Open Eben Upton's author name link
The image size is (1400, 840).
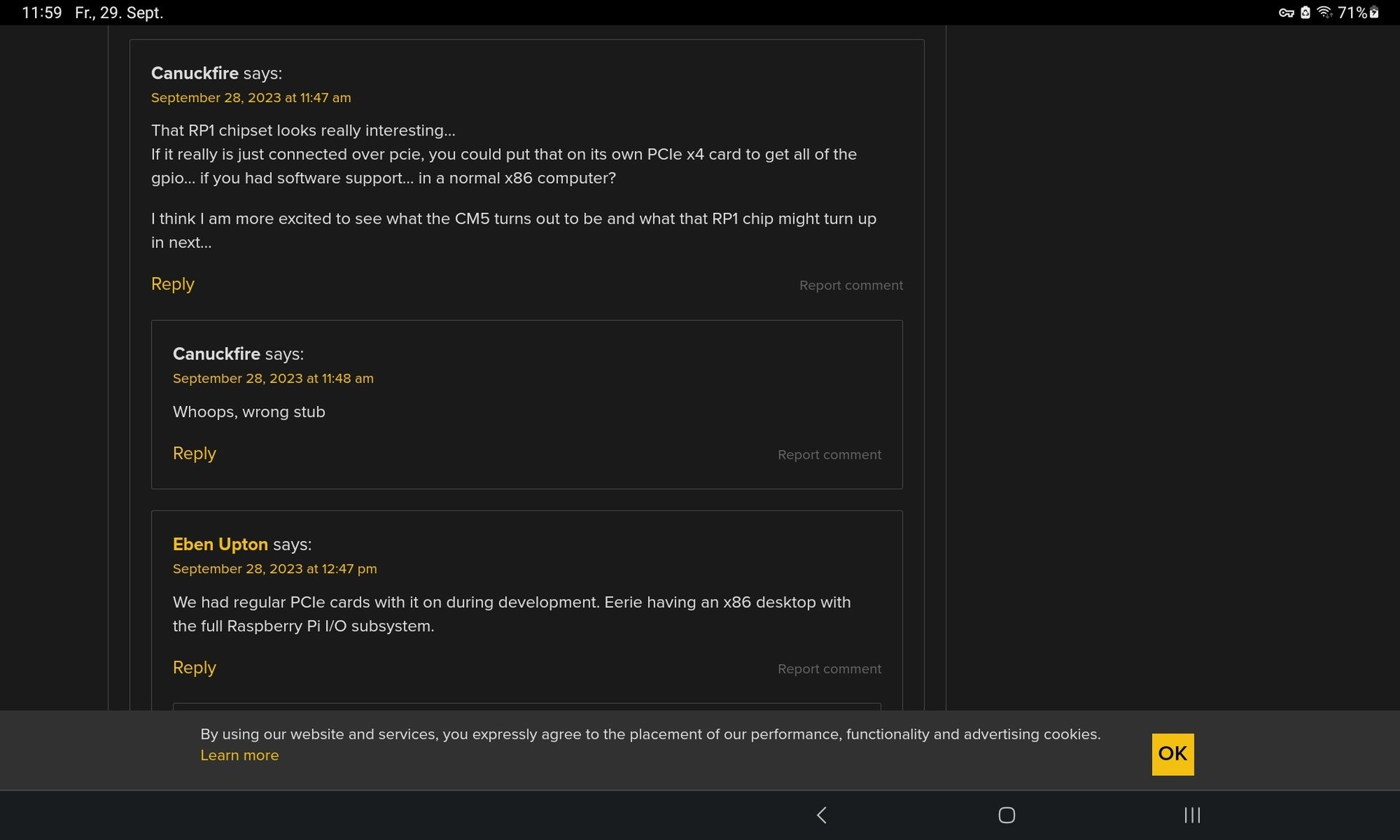coord(220,544)
